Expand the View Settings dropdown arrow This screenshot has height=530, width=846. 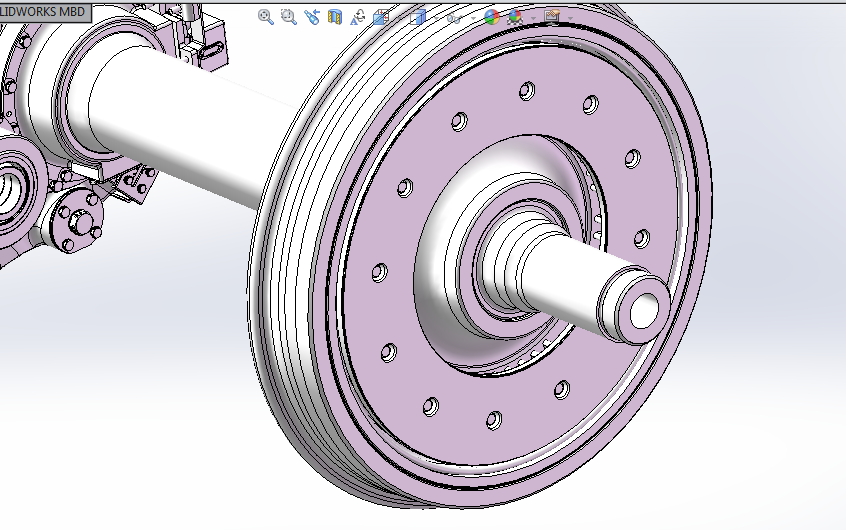pos(570,18)
